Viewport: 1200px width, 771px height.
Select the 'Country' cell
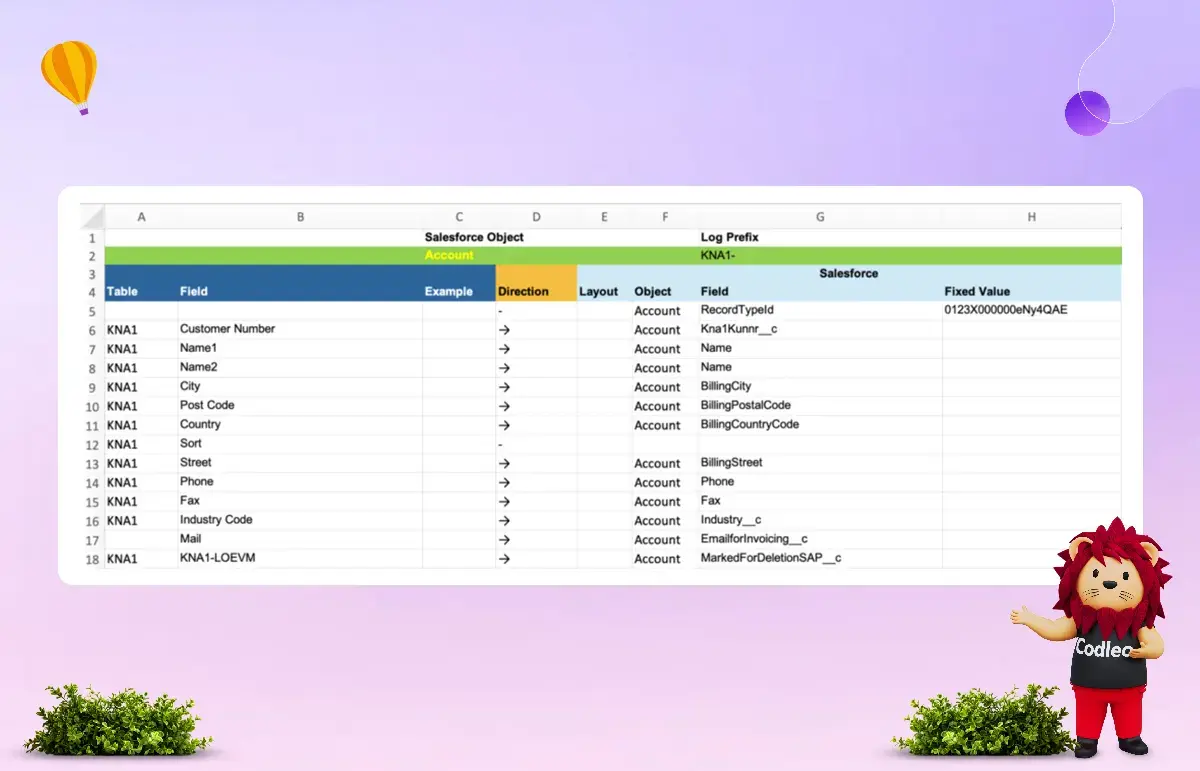300,425
